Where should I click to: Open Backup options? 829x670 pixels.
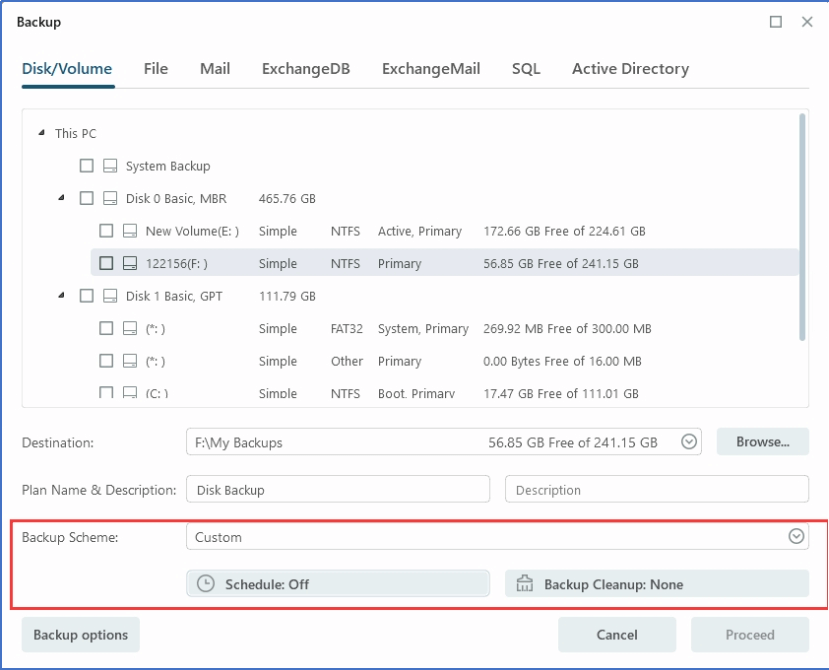point(80,634)
